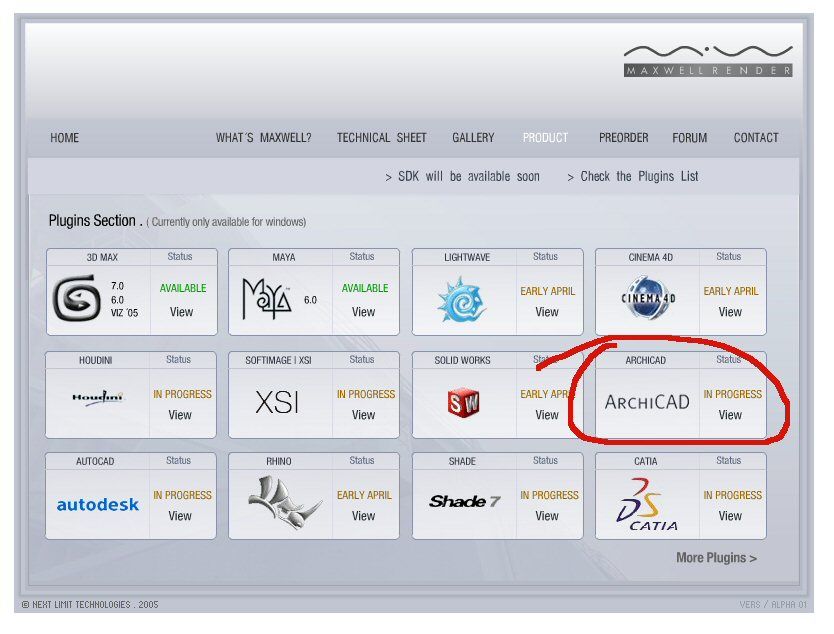This screenshot has height=634, width=834.
Task: Click 'SDK will be available soon' link
Action: [462, 176]
